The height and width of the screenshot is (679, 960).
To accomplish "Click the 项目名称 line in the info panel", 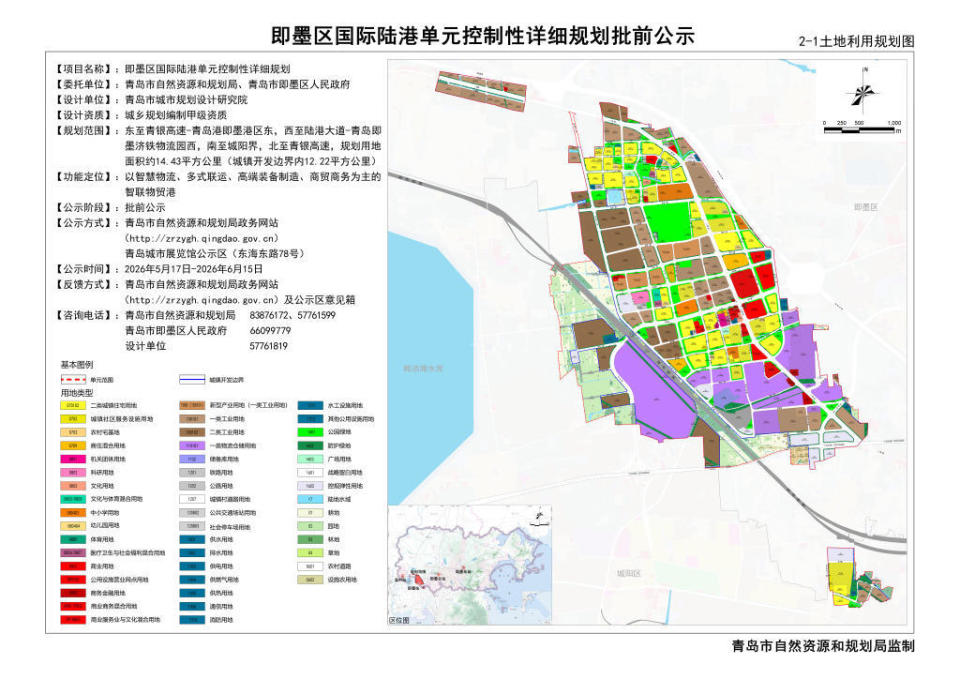I will click(x=173, y=69).
